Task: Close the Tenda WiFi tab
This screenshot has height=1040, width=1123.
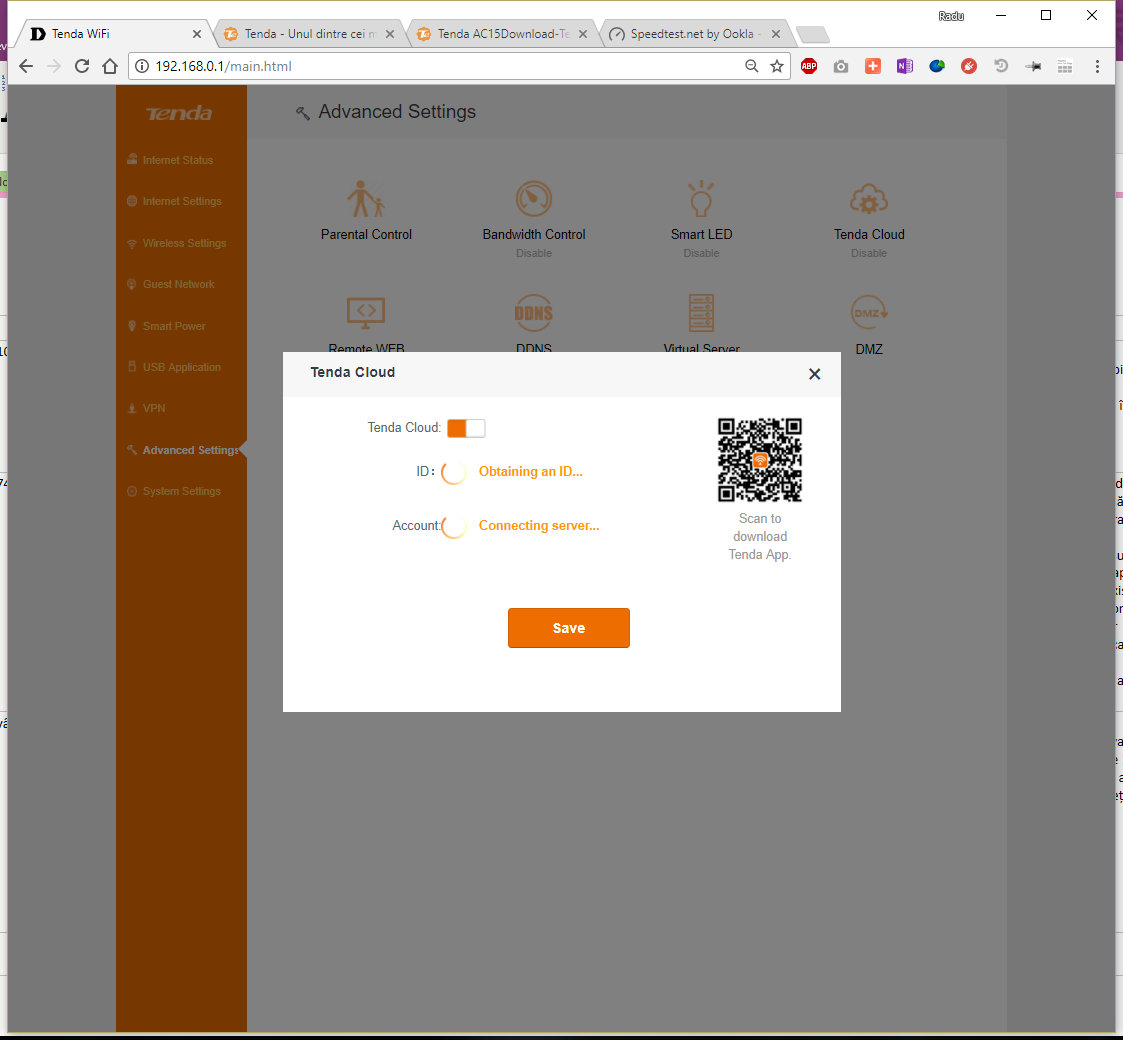Action: point(197,34)
